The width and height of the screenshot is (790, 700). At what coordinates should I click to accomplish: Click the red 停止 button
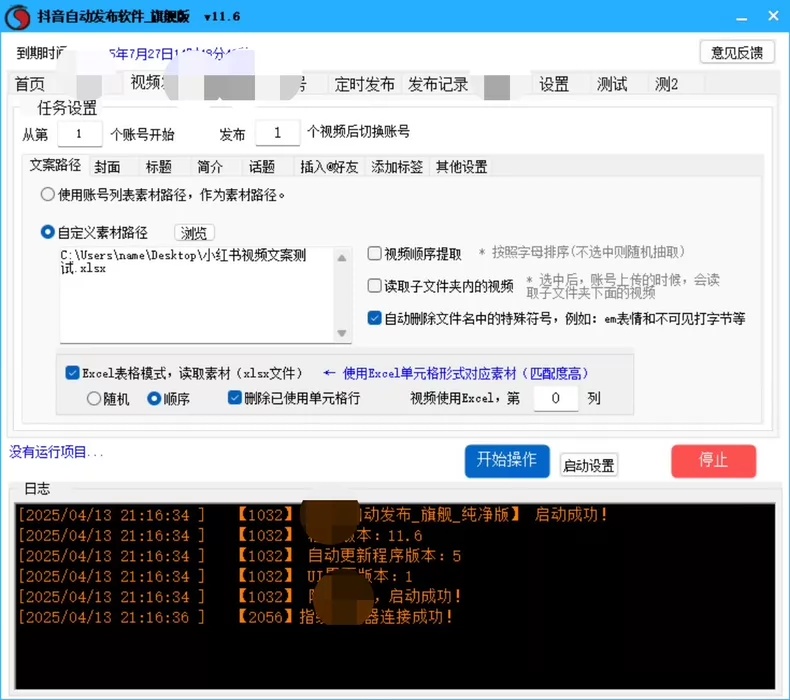pyautogui.click(x=713, y=461)
